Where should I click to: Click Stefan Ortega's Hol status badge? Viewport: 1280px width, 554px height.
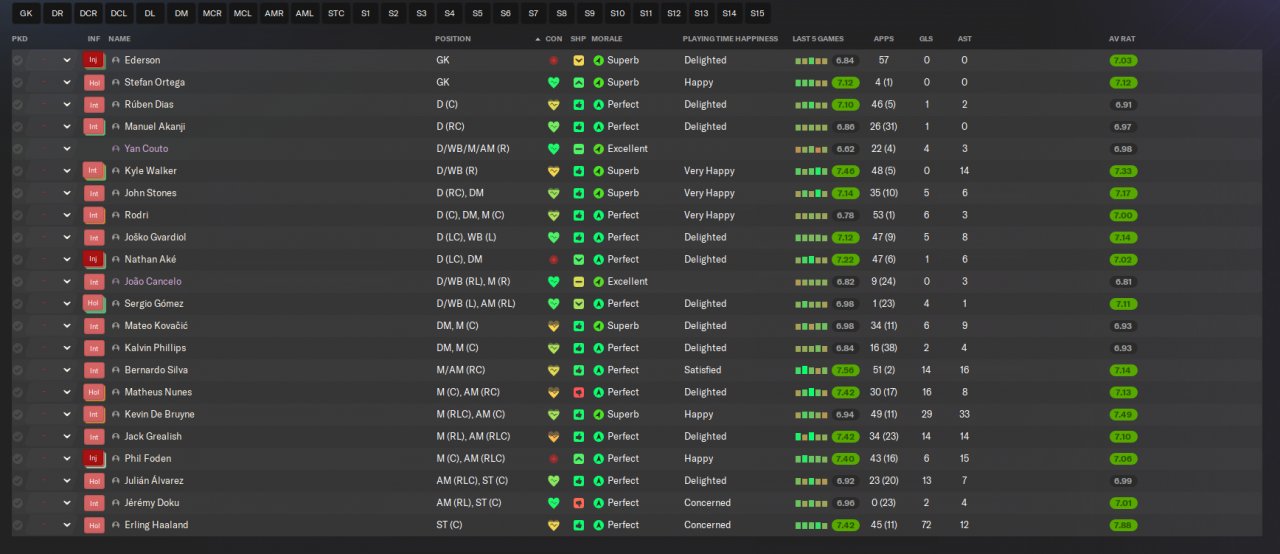(94, 82)
